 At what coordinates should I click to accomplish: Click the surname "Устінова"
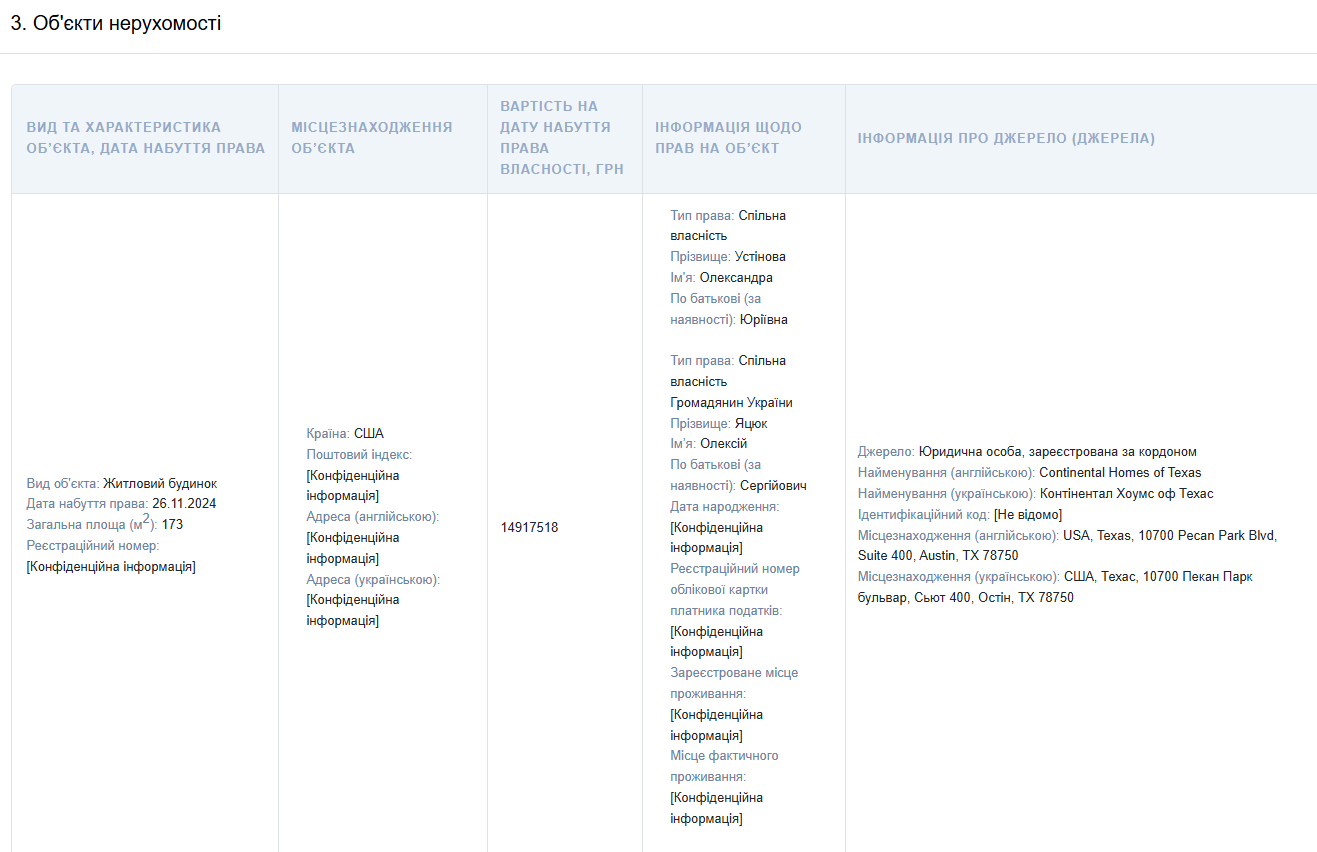(x=760, y=256)
